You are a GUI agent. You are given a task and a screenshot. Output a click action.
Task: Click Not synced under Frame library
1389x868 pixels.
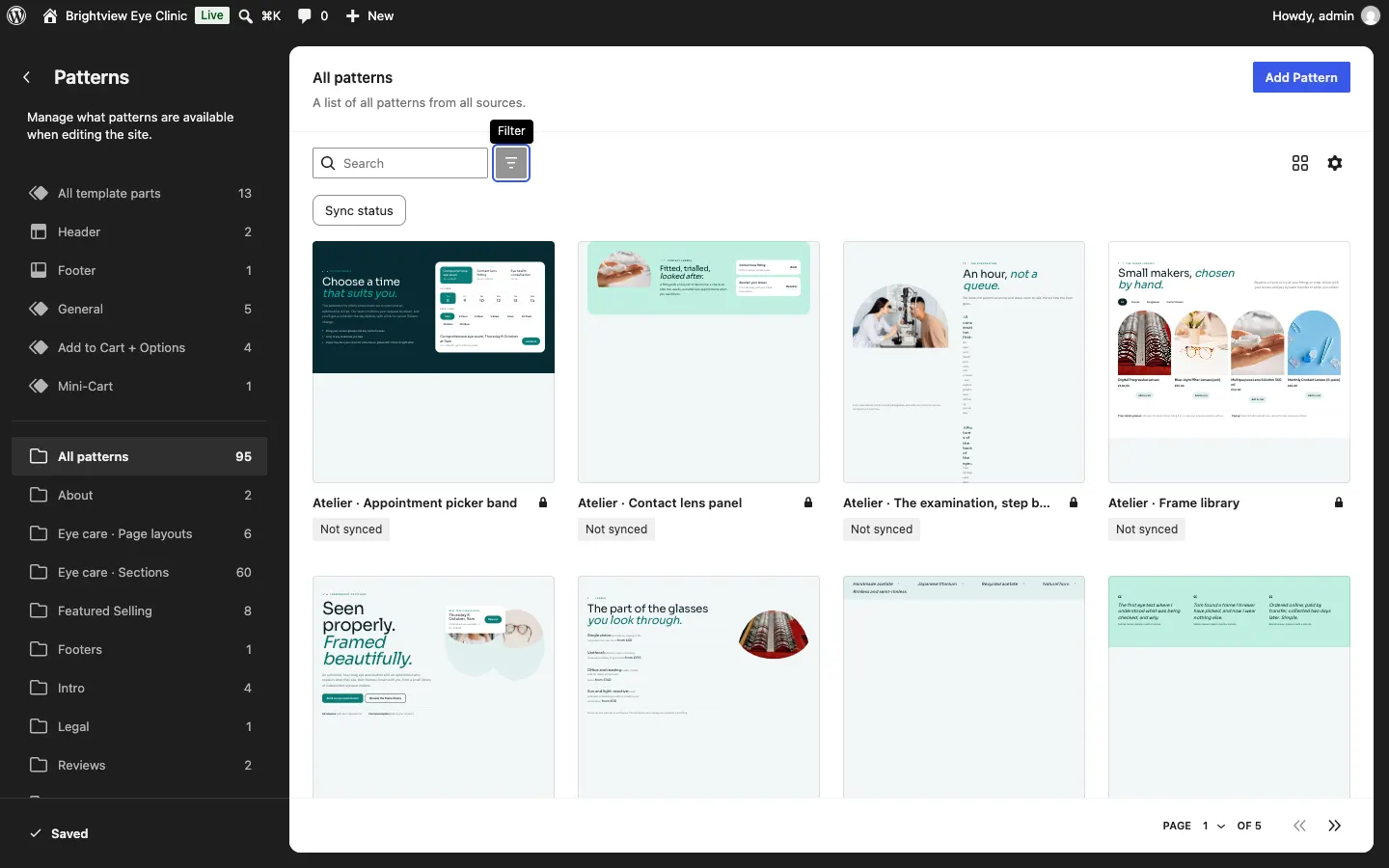[1147, 529]
